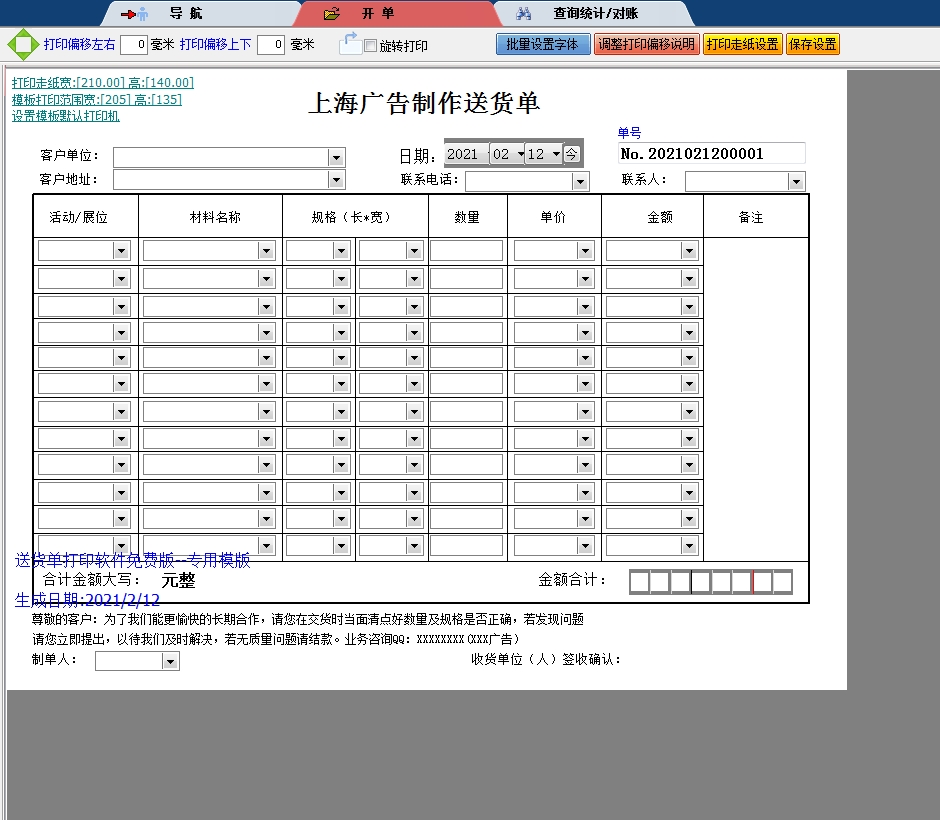Screen dimensions: 940x820
Task: Open the 打印走纸设置 button
Action: [742, 45]
